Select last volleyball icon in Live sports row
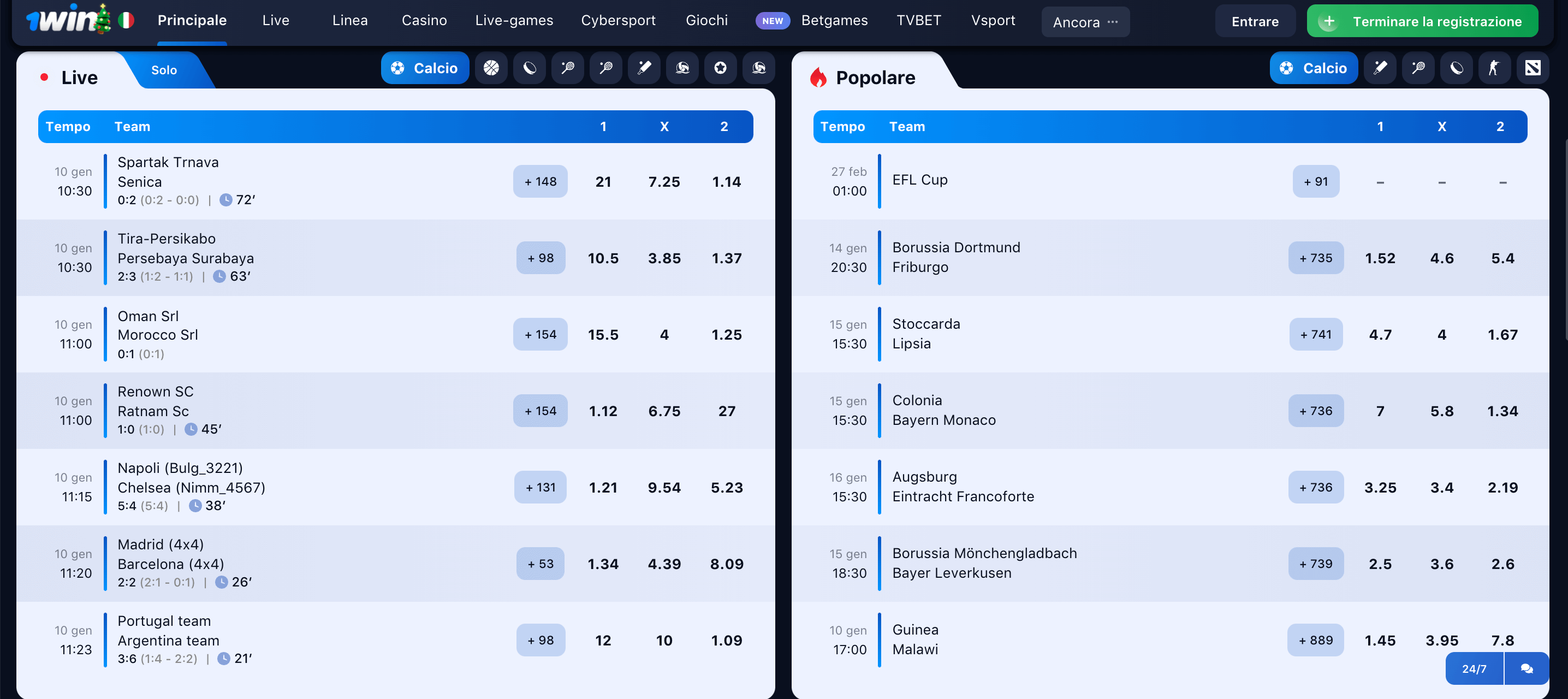The image size is (1568, 699). click(x=759, y=68)
